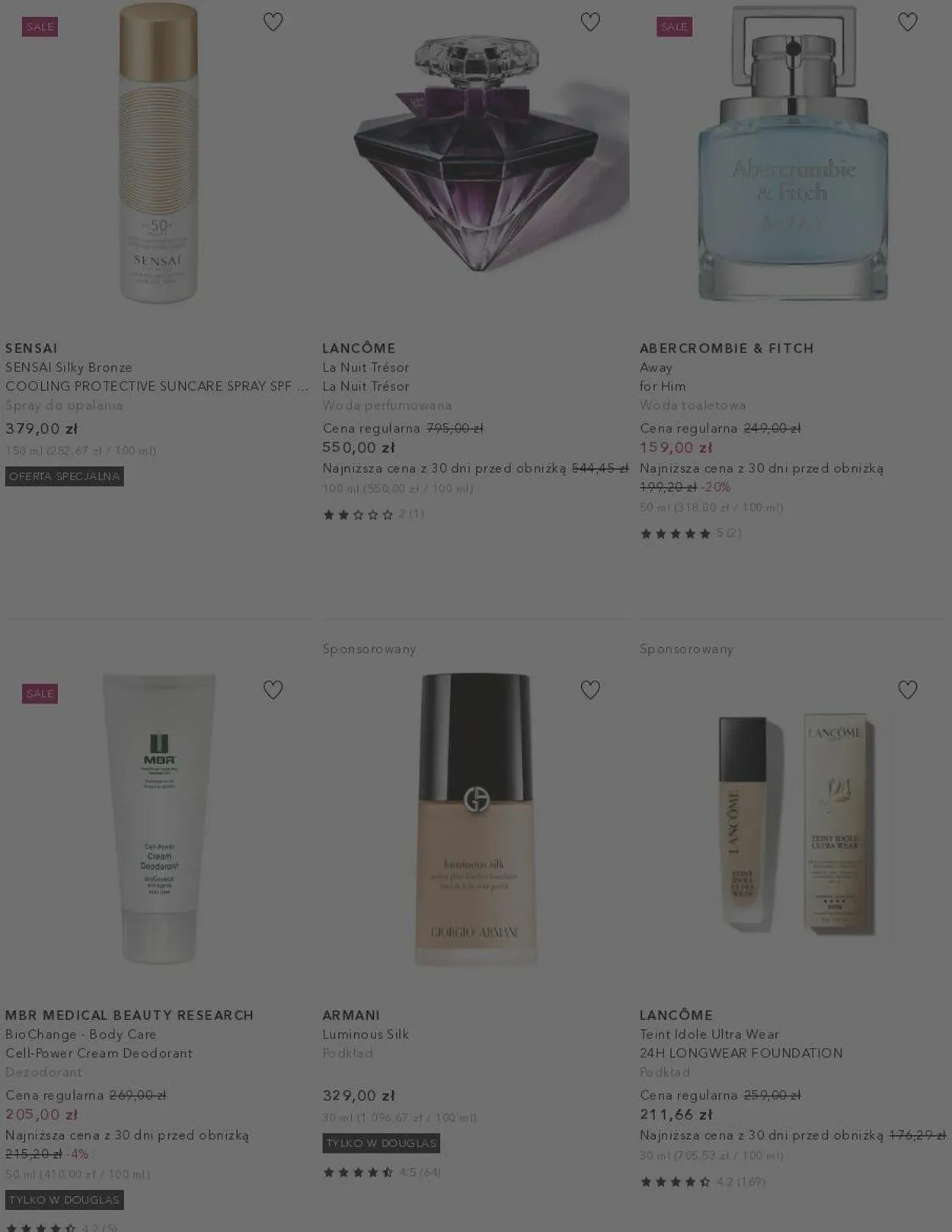Heart the Lancôme Teint Idole Ultra Wear

pos(907,690)
